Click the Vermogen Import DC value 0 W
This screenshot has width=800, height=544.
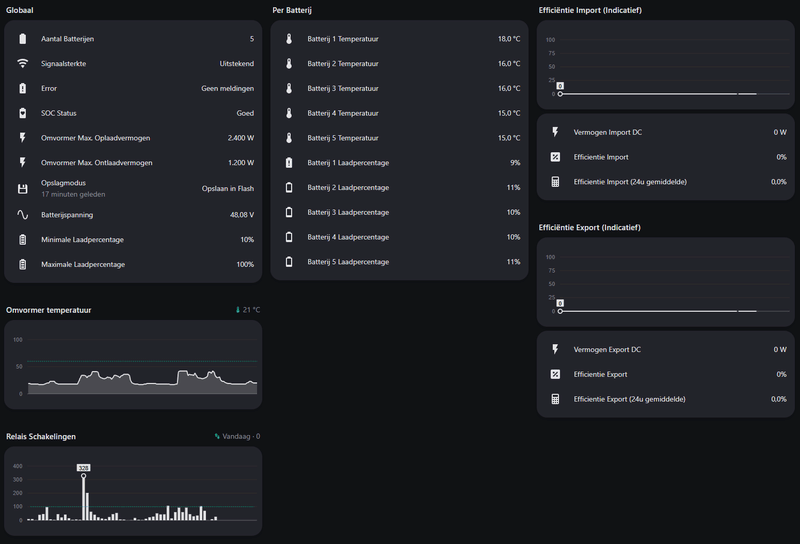tap(780, 132)
